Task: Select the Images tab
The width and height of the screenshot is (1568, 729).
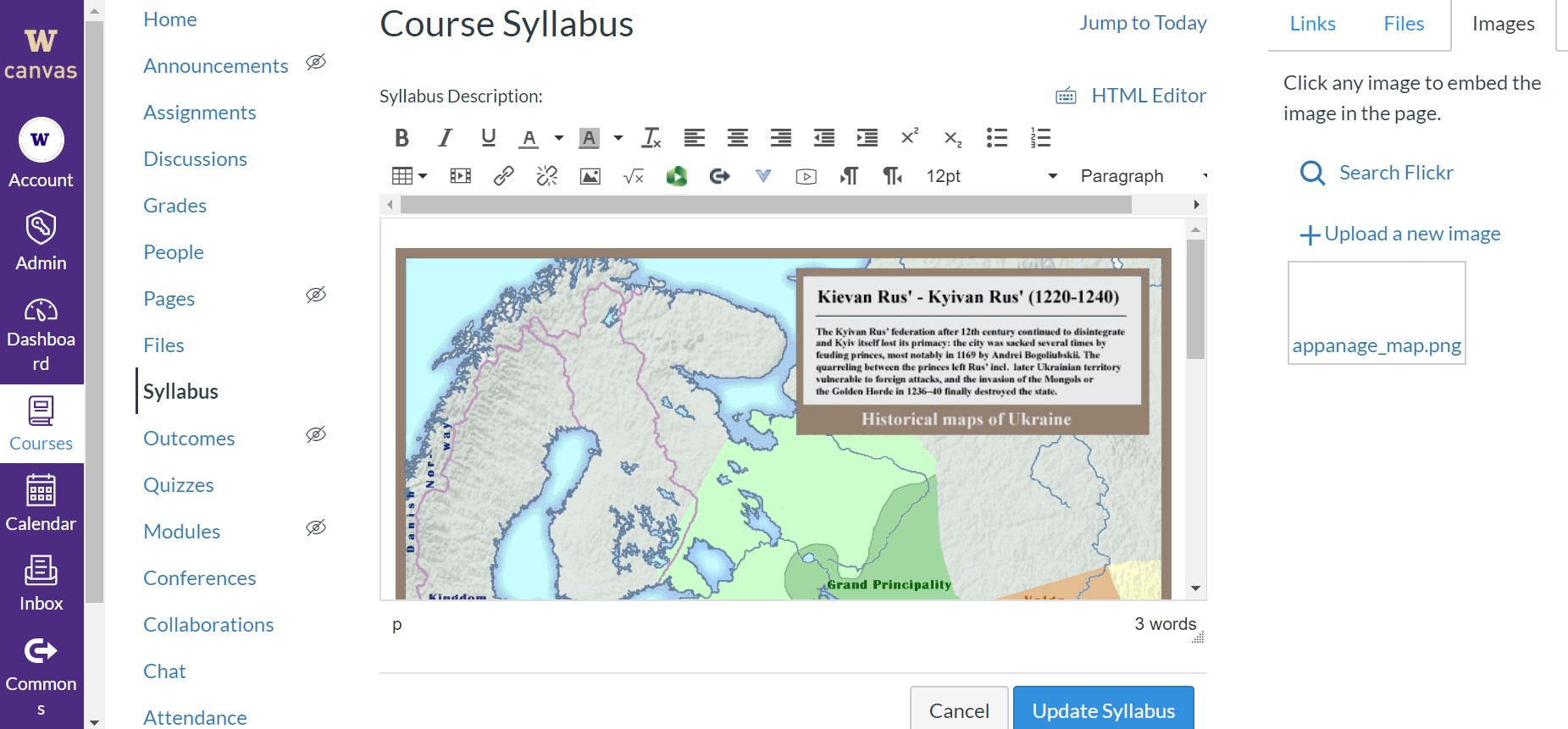Action: (1503, 24)
